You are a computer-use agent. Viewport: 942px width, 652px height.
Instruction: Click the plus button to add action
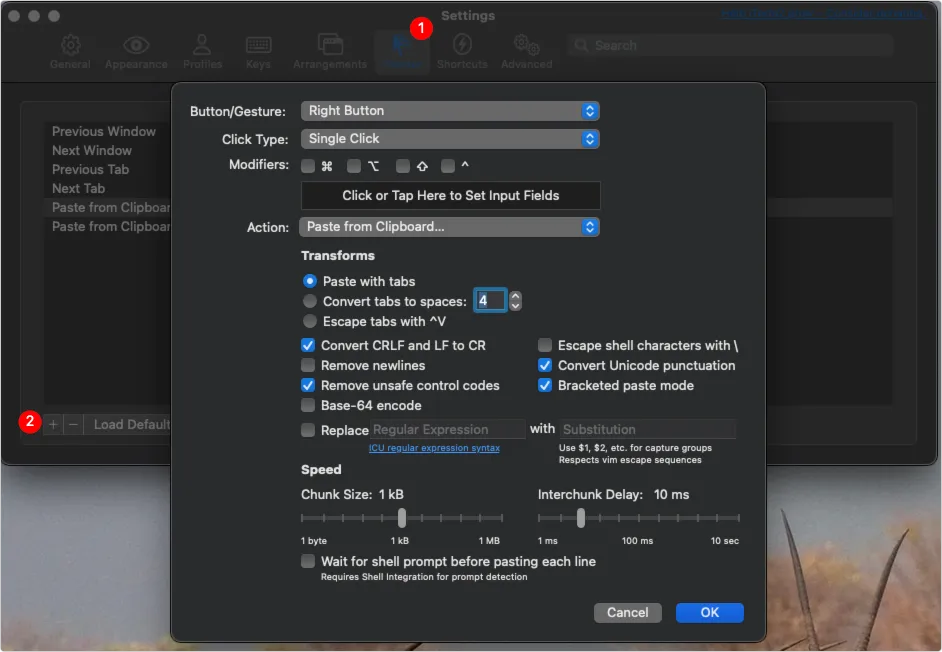point(53,424)
